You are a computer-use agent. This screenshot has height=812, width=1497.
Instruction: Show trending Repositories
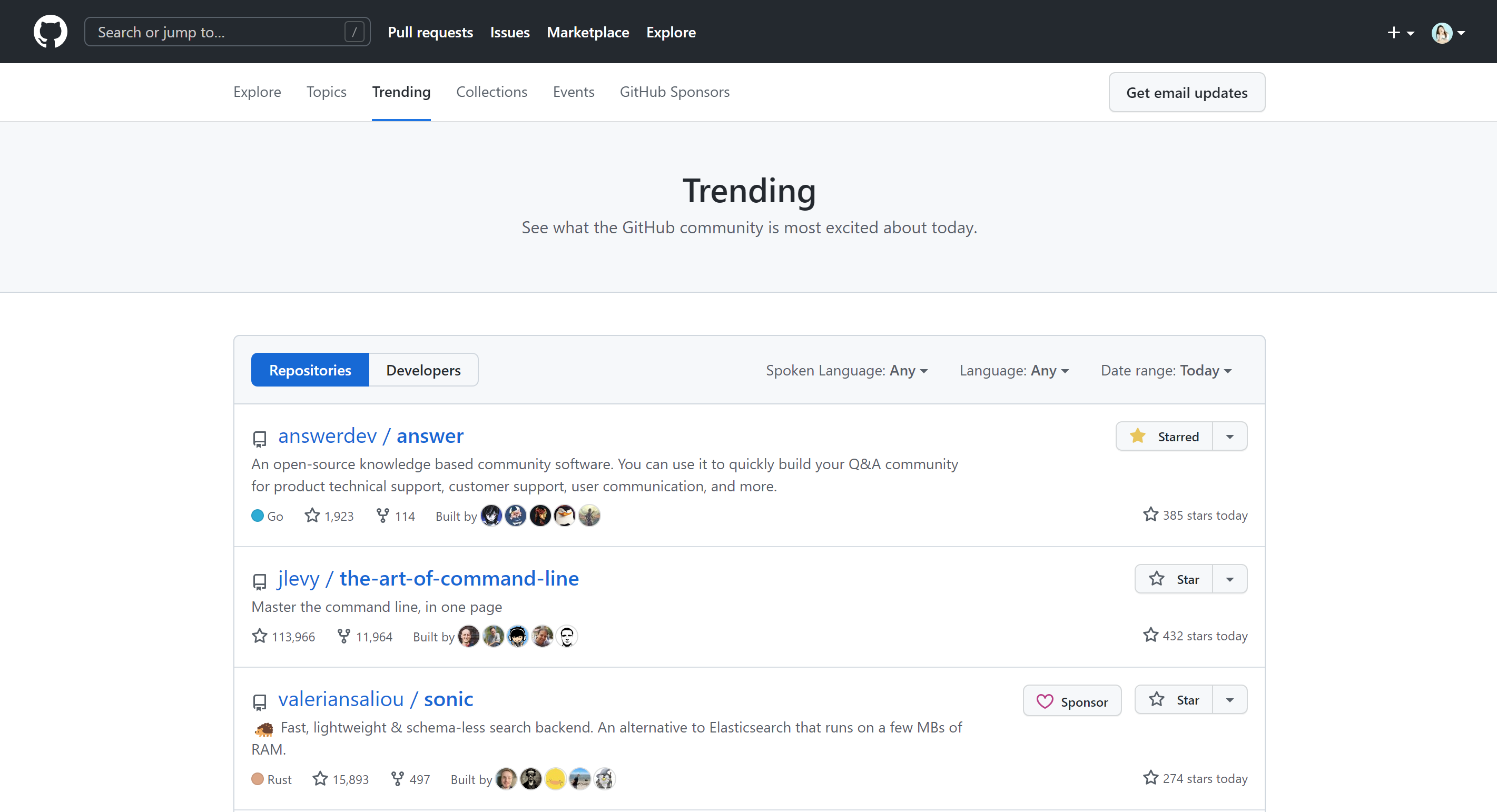(310, 370)
